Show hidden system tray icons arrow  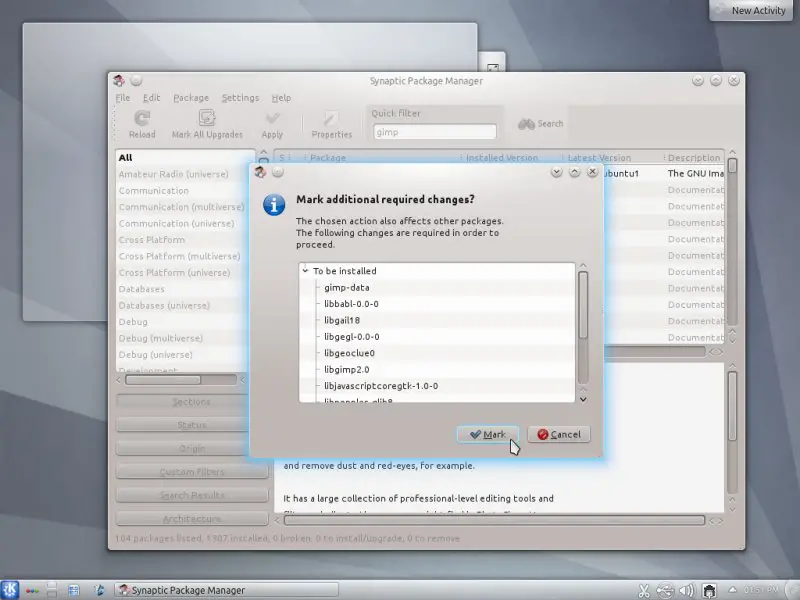pos(732,590)
